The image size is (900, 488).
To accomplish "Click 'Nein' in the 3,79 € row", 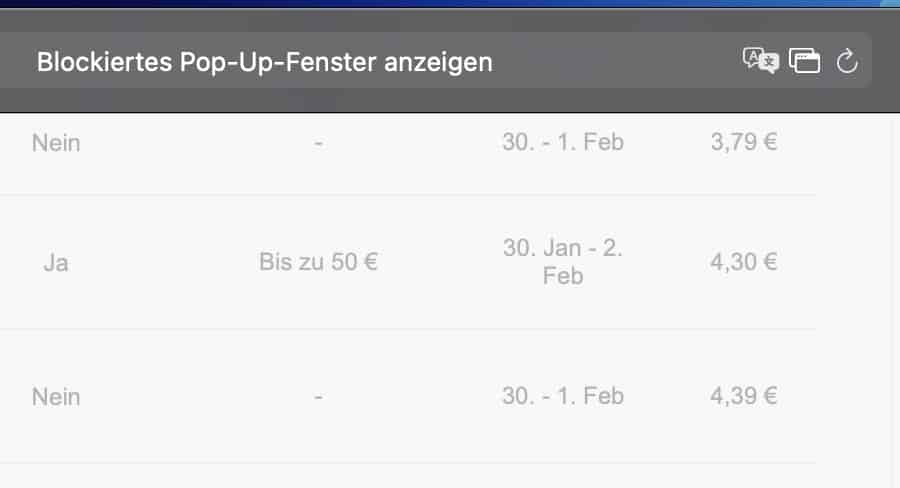I will pyautogui.click(x=56, y=143).
